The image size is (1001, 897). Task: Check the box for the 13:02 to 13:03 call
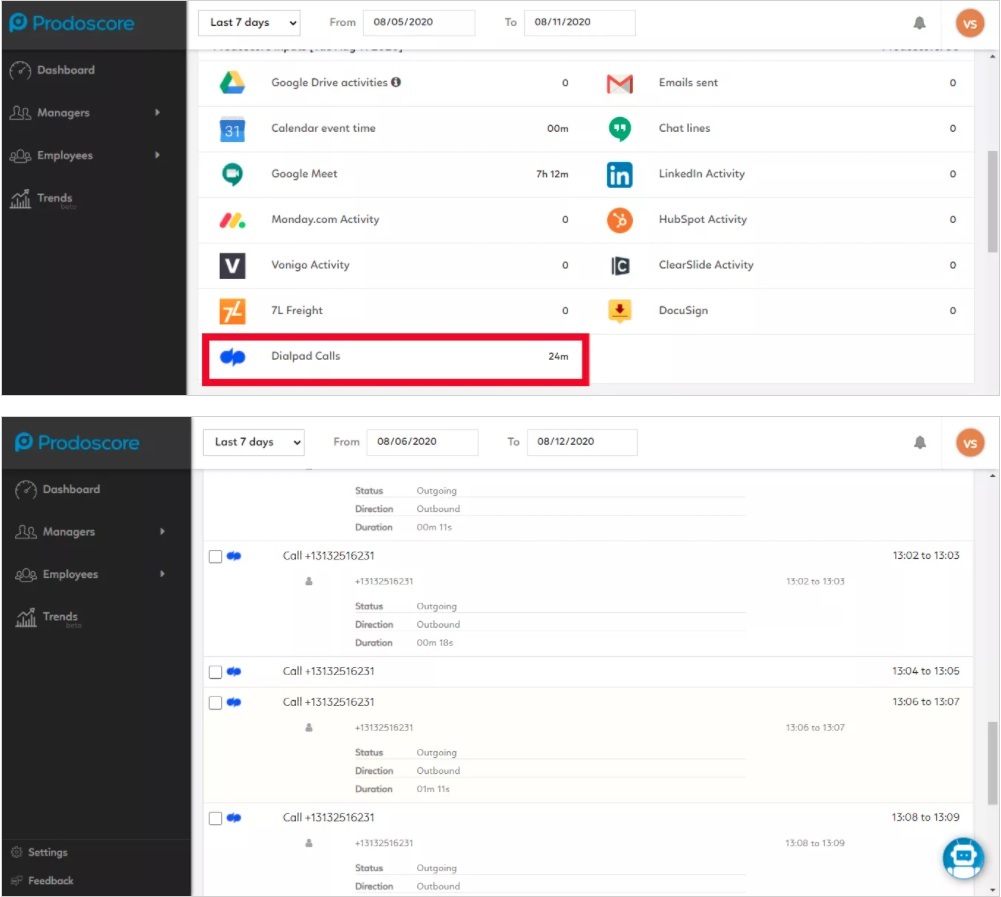pos(215,557)
